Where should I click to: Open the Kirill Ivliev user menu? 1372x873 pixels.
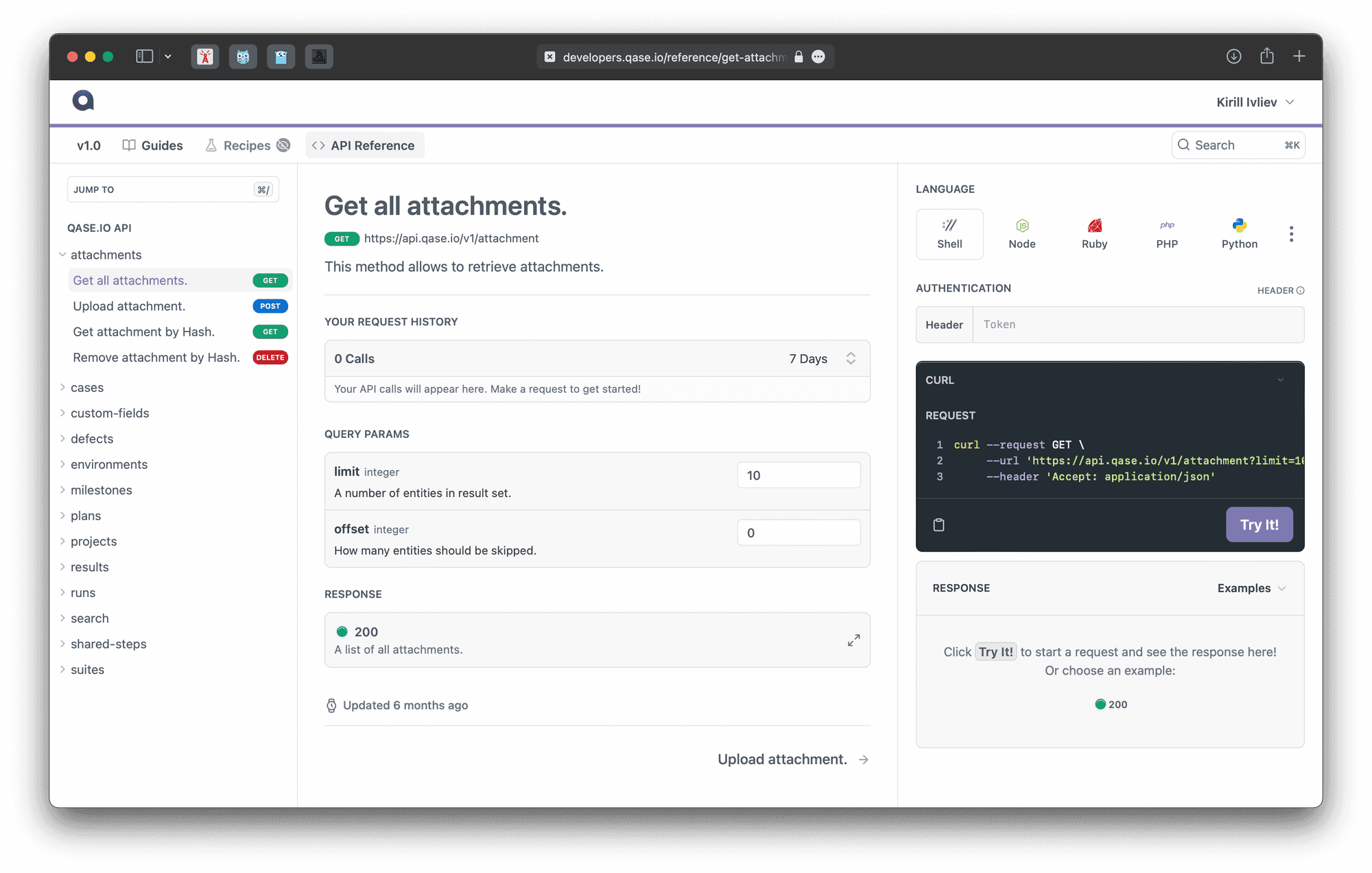tap(1255, 102)
